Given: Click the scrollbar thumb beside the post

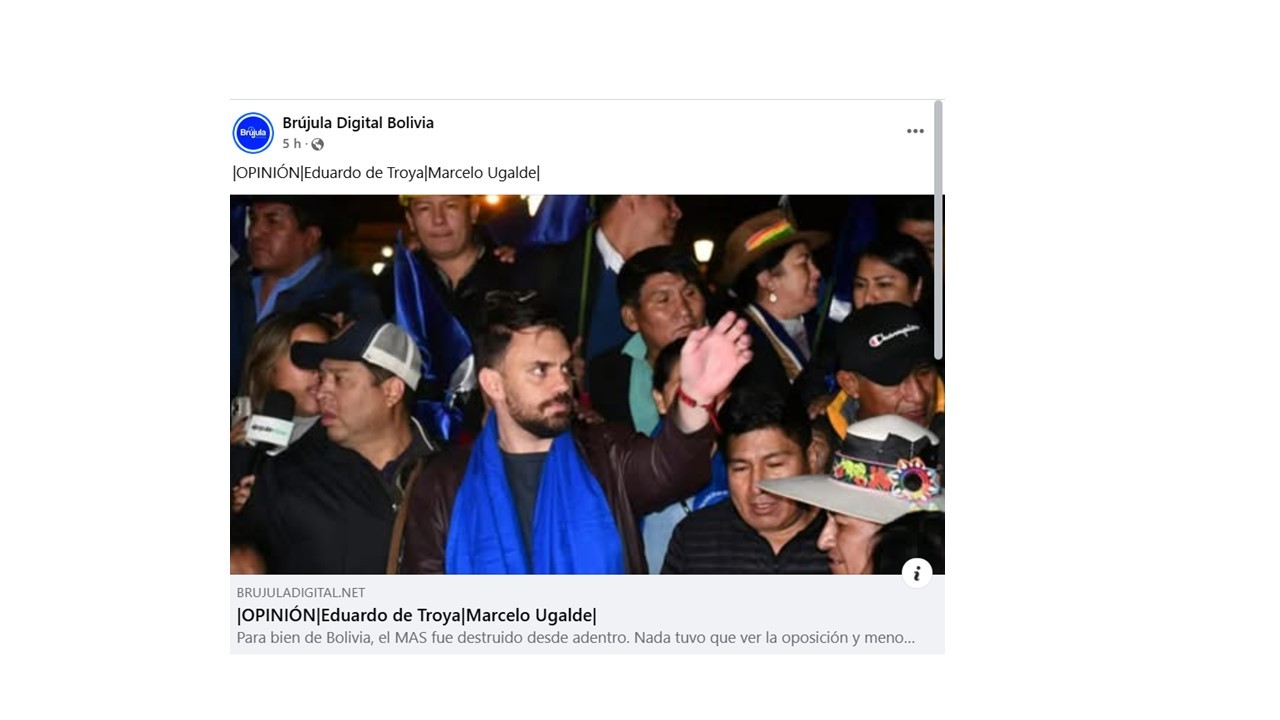Looking at the screenshot, I should click(x=938, y=230).
